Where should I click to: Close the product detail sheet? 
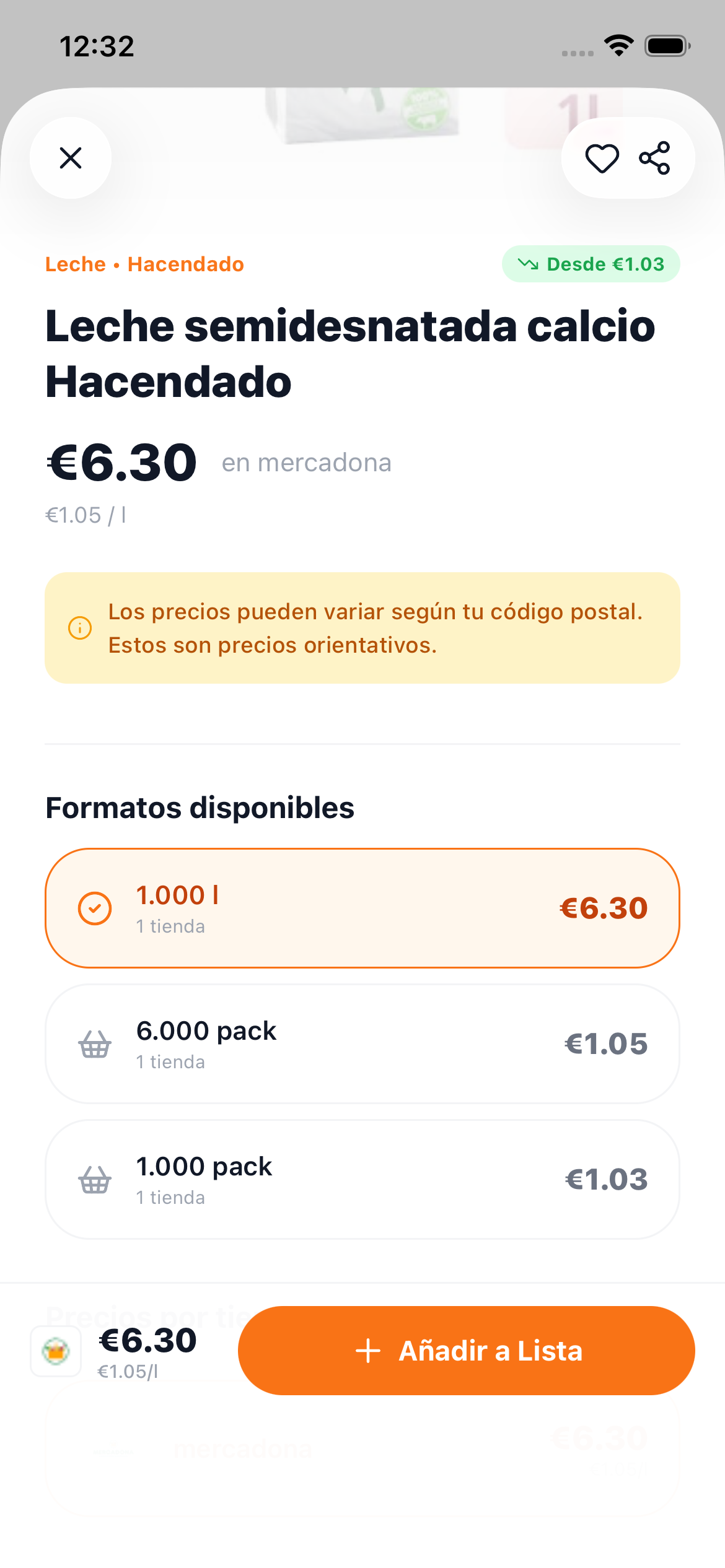pos(71,158)
